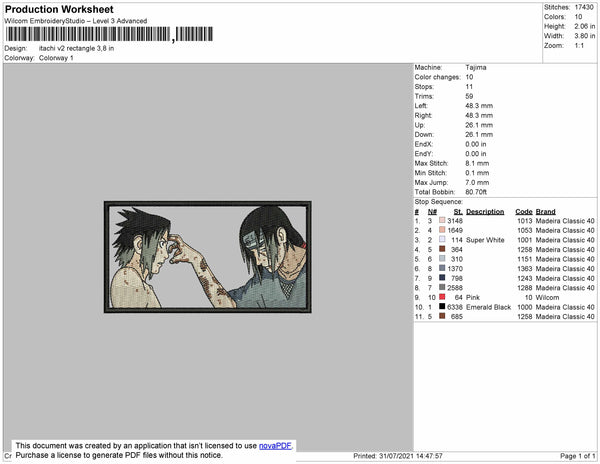Click the 'Description' column header
Screen dimensions: 600x464
(x=485, y=212)
